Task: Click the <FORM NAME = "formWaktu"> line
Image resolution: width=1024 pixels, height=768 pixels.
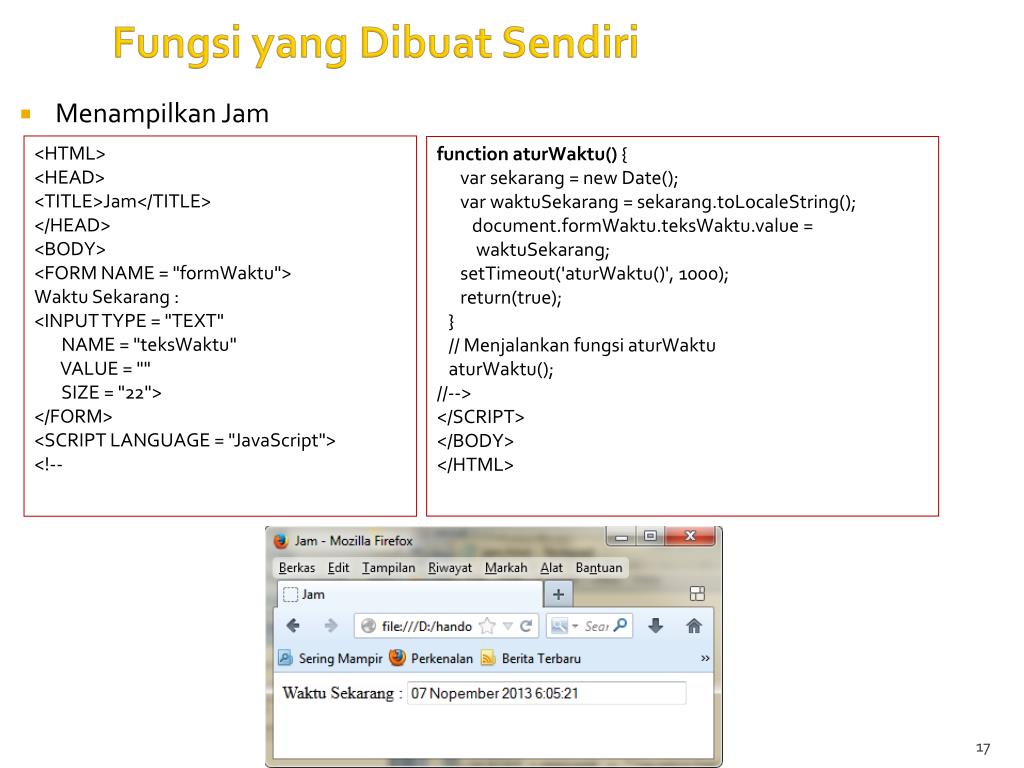Action: pos(163,273)
